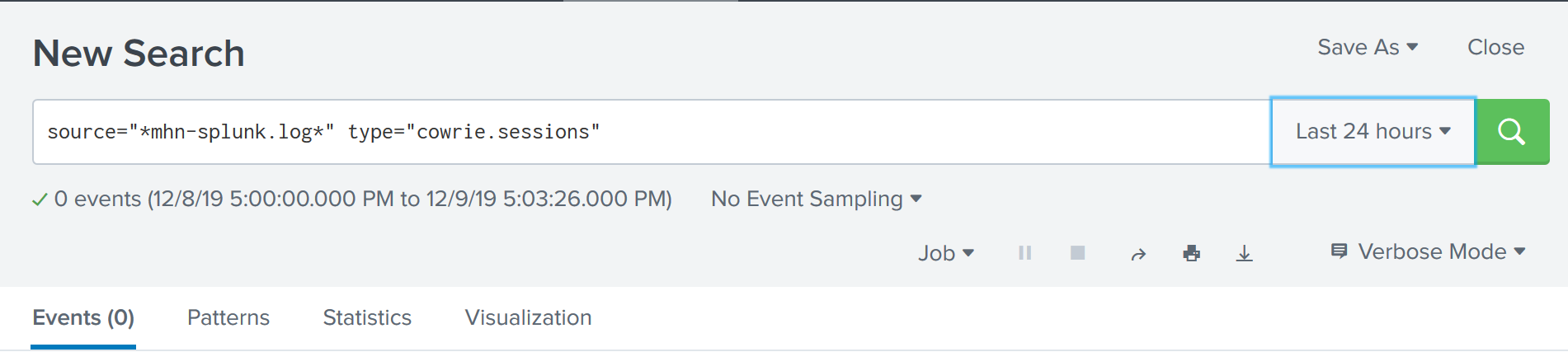Screen dimensions: 1568x352
Task: Run the search with the green magnifier button
Action: [x=1512, y=132]
